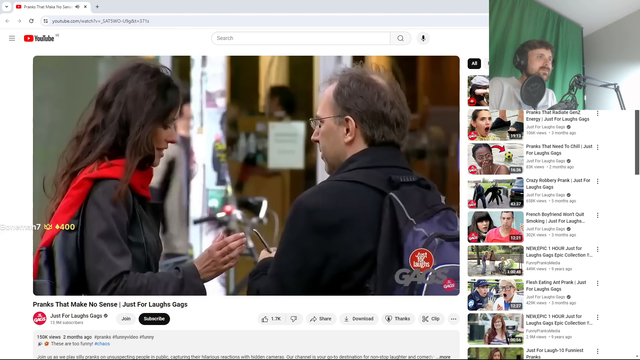Open Crazy Robbery Prank title link

[x=558, y=184]
